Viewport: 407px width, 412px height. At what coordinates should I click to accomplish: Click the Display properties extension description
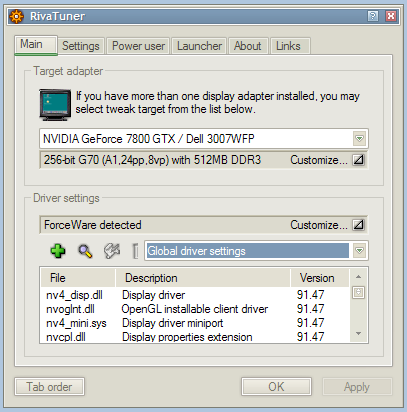[x=187, y=337]
